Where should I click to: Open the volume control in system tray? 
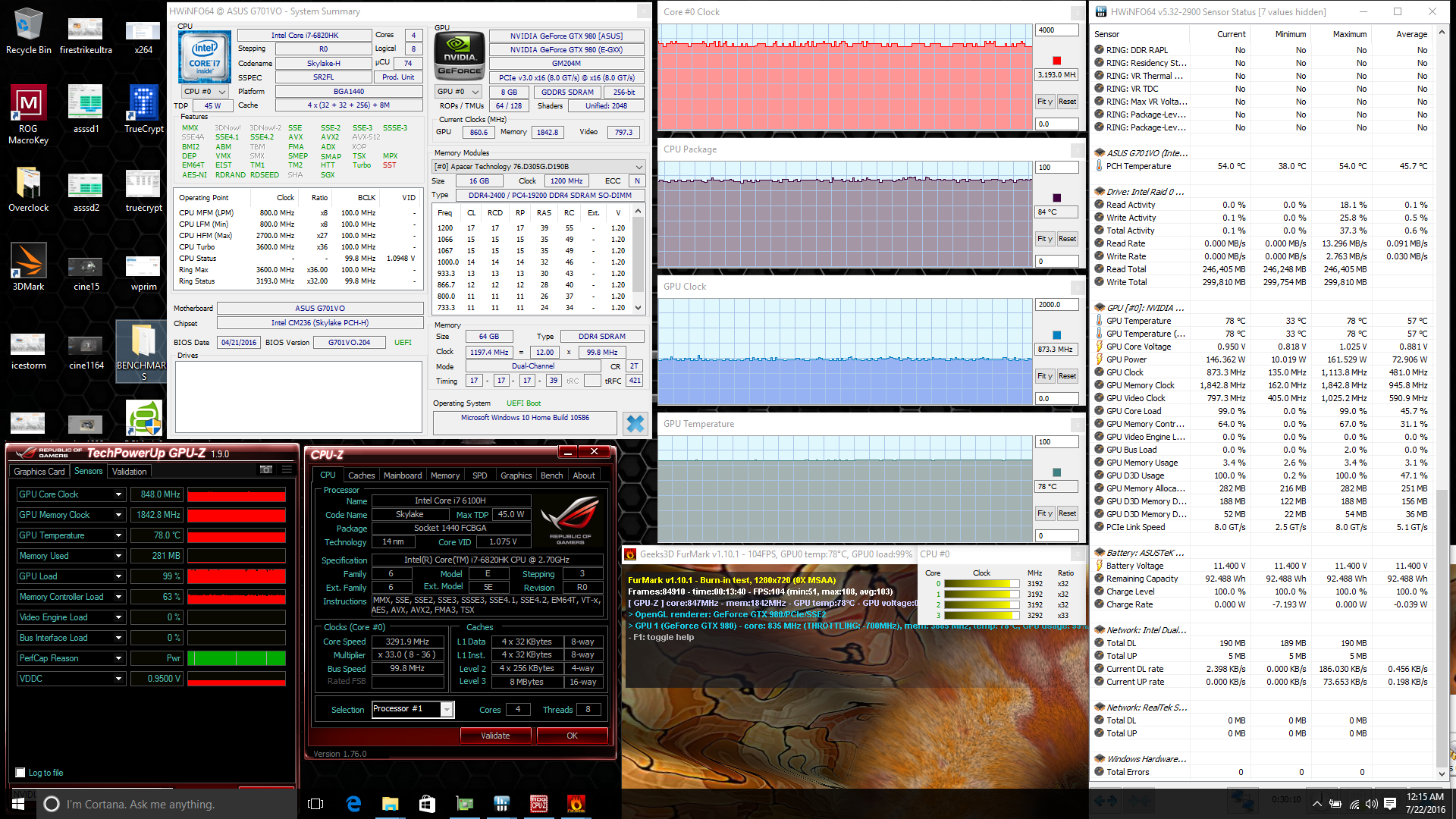1371,804
